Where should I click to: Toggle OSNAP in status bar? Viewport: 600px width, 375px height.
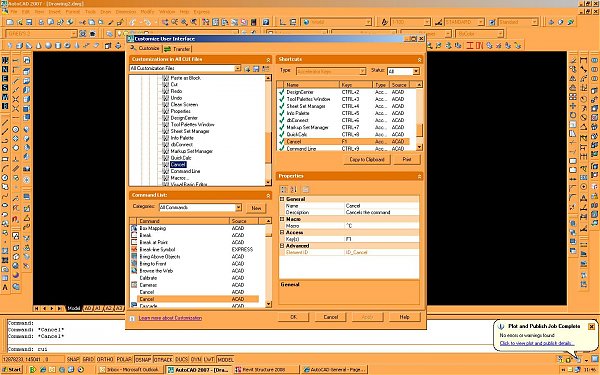tap(143, 359)
